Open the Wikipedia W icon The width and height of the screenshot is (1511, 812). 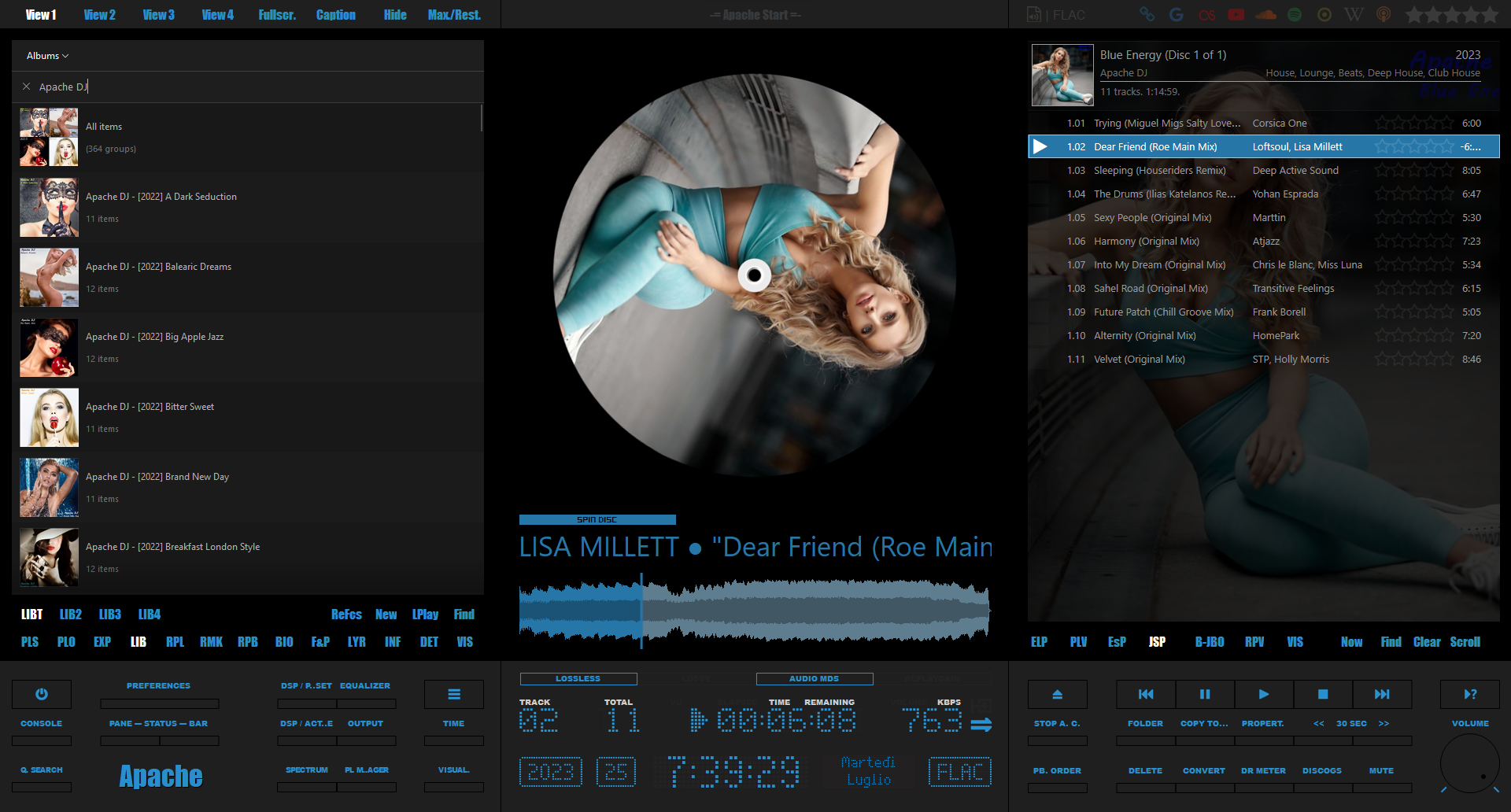[x=1354, y=14]
